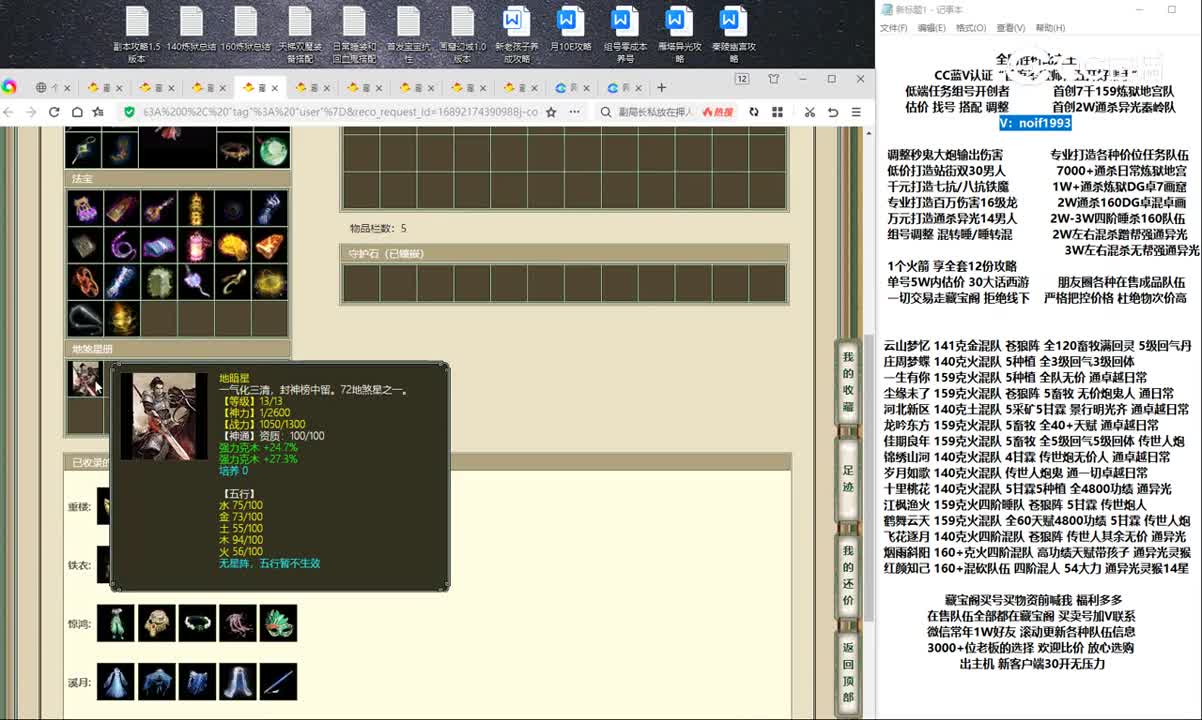Select the green robe in 惊鸿 row
1202x720 pixels.
[115, 623]
